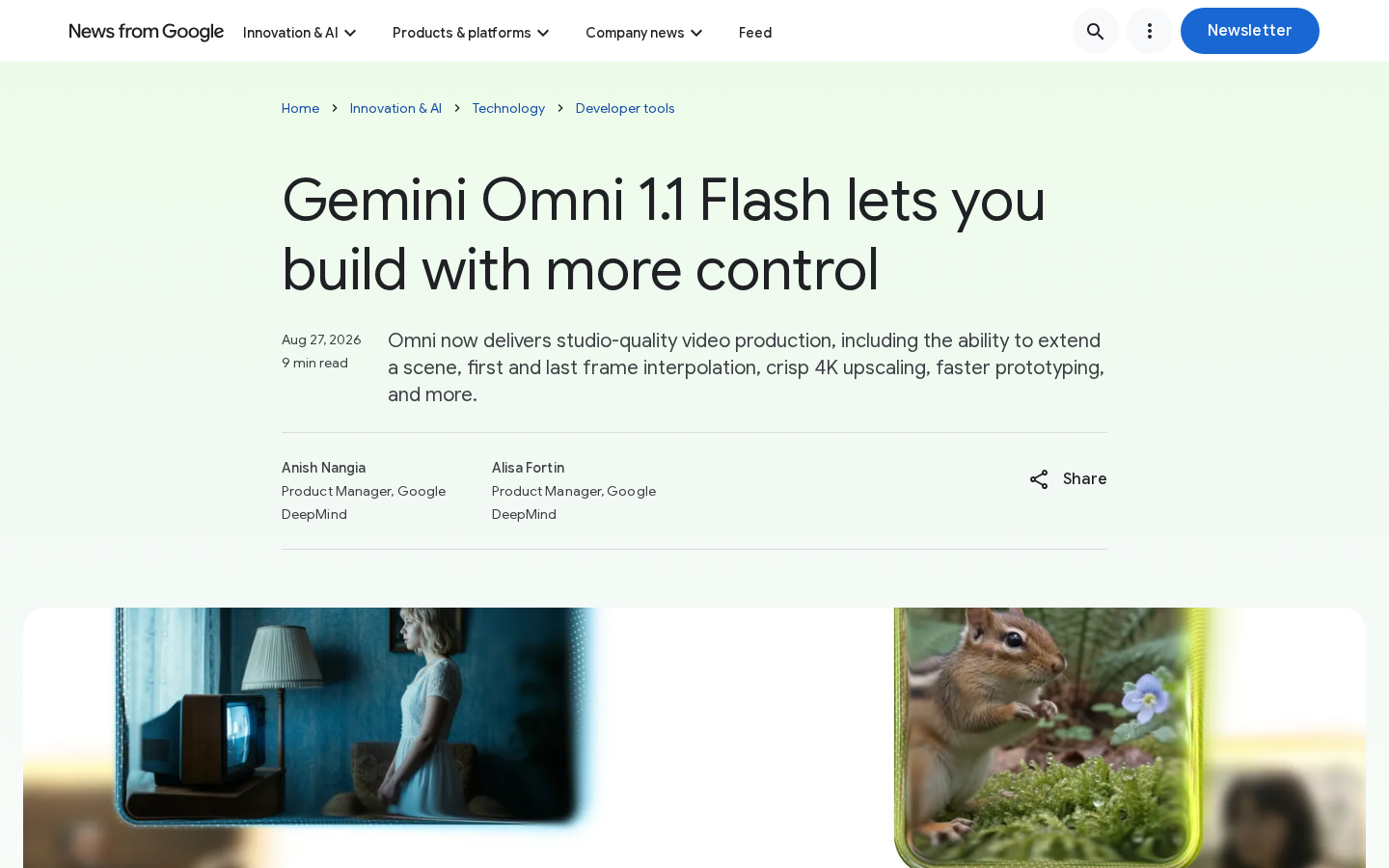Open the Innovation & AI breadcrumb link

395,108
